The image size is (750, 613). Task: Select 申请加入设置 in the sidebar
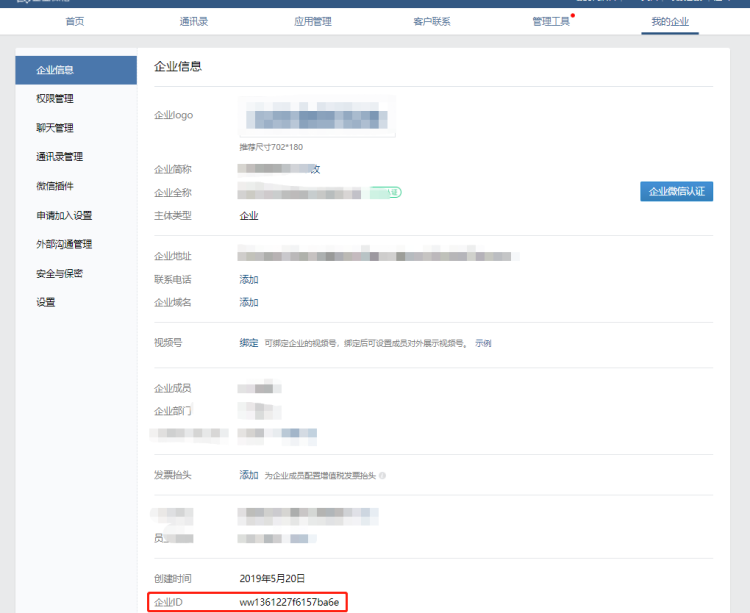click(64, 215)
